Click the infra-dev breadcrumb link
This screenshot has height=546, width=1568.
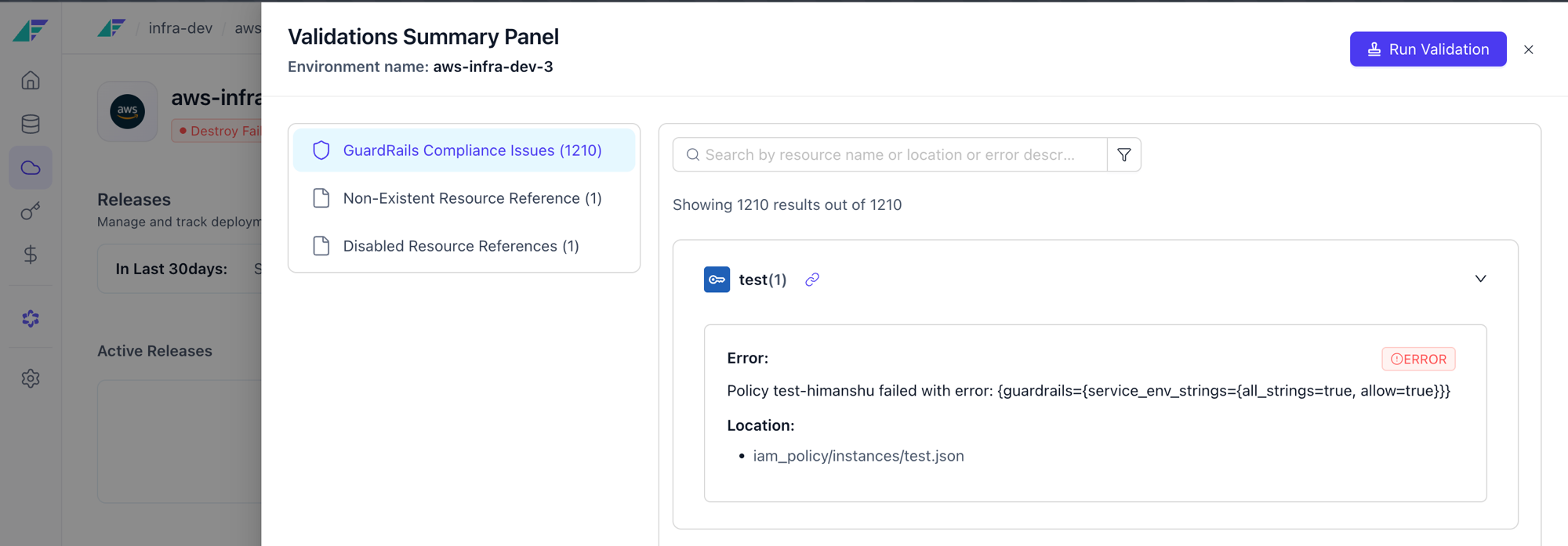pyautogui.click(x=180, y=28)
